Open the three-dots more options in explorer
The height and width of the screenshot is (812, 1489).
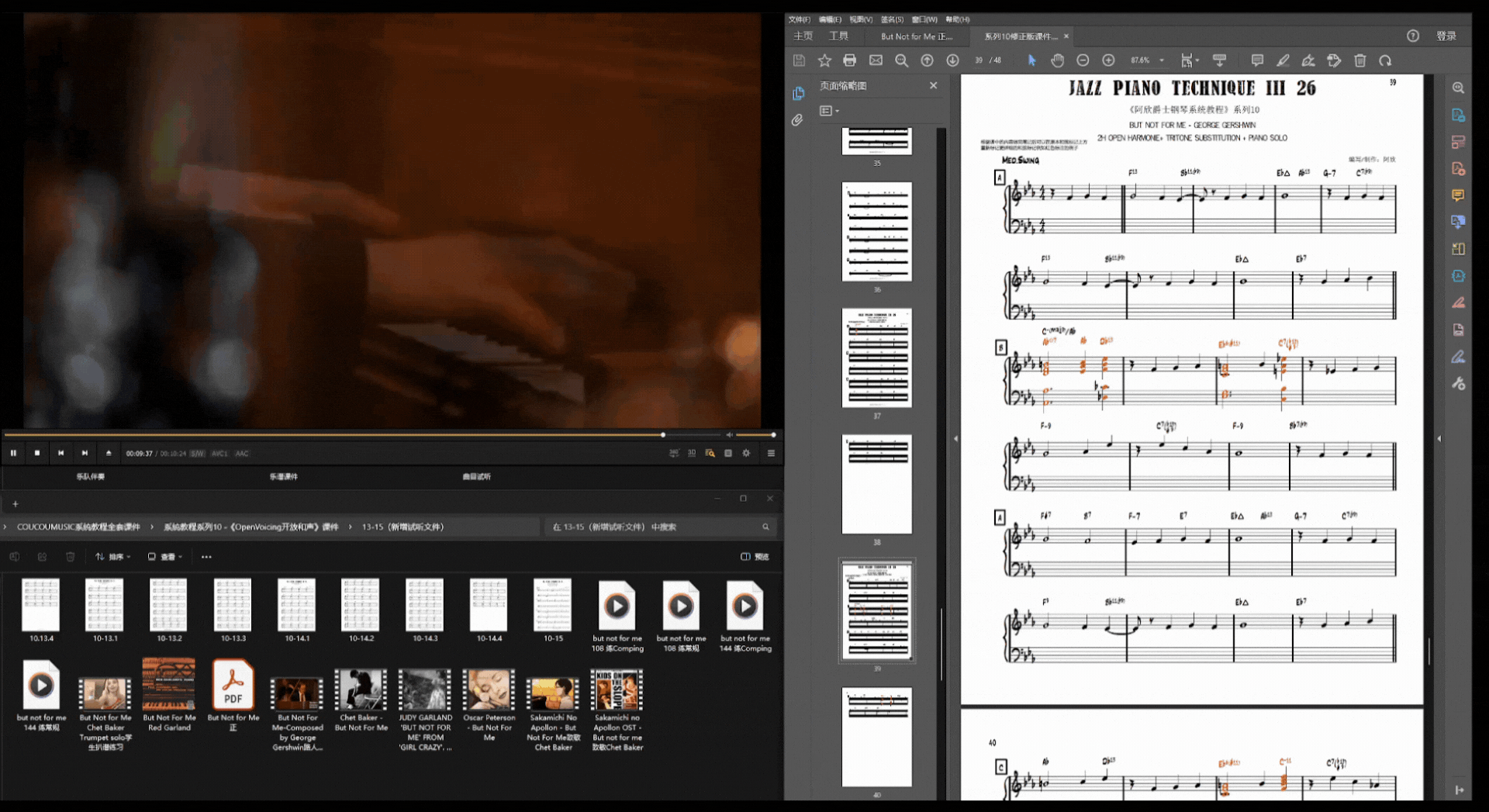(x=206, y=557)
